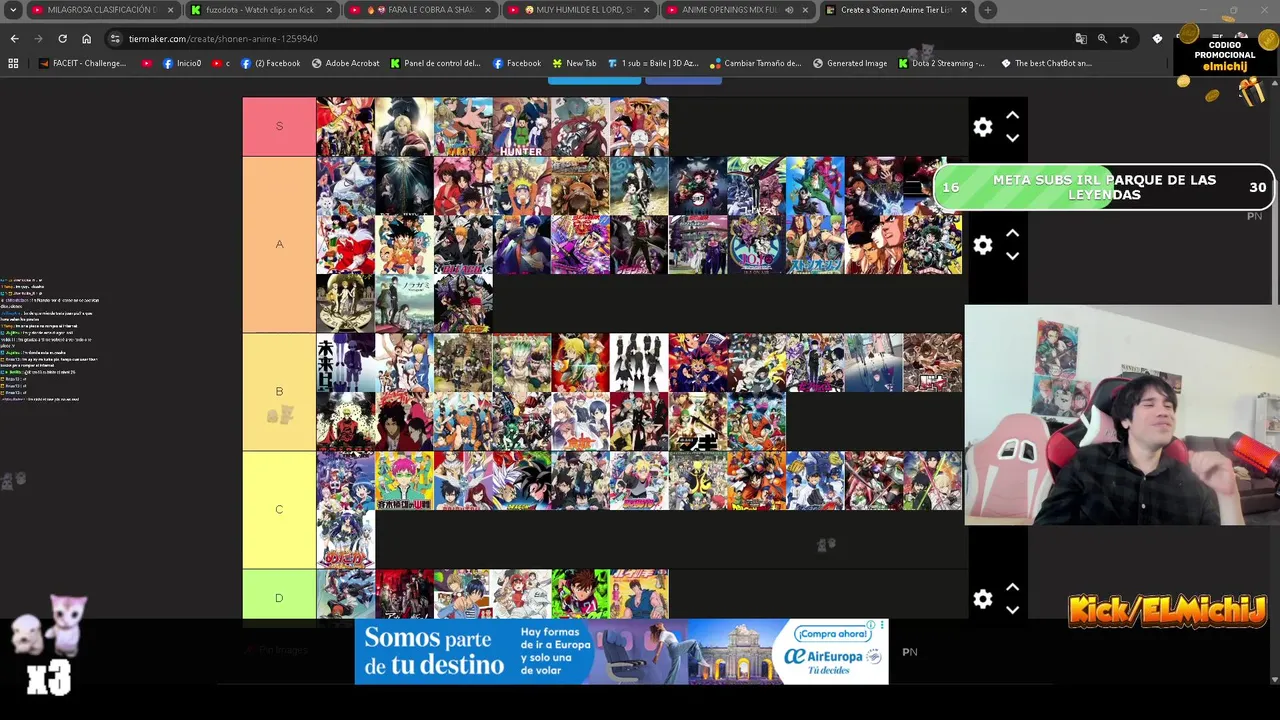Open the (2) Facebook bookmark
Screen dimensions: 1280x720
coord(271,63)
